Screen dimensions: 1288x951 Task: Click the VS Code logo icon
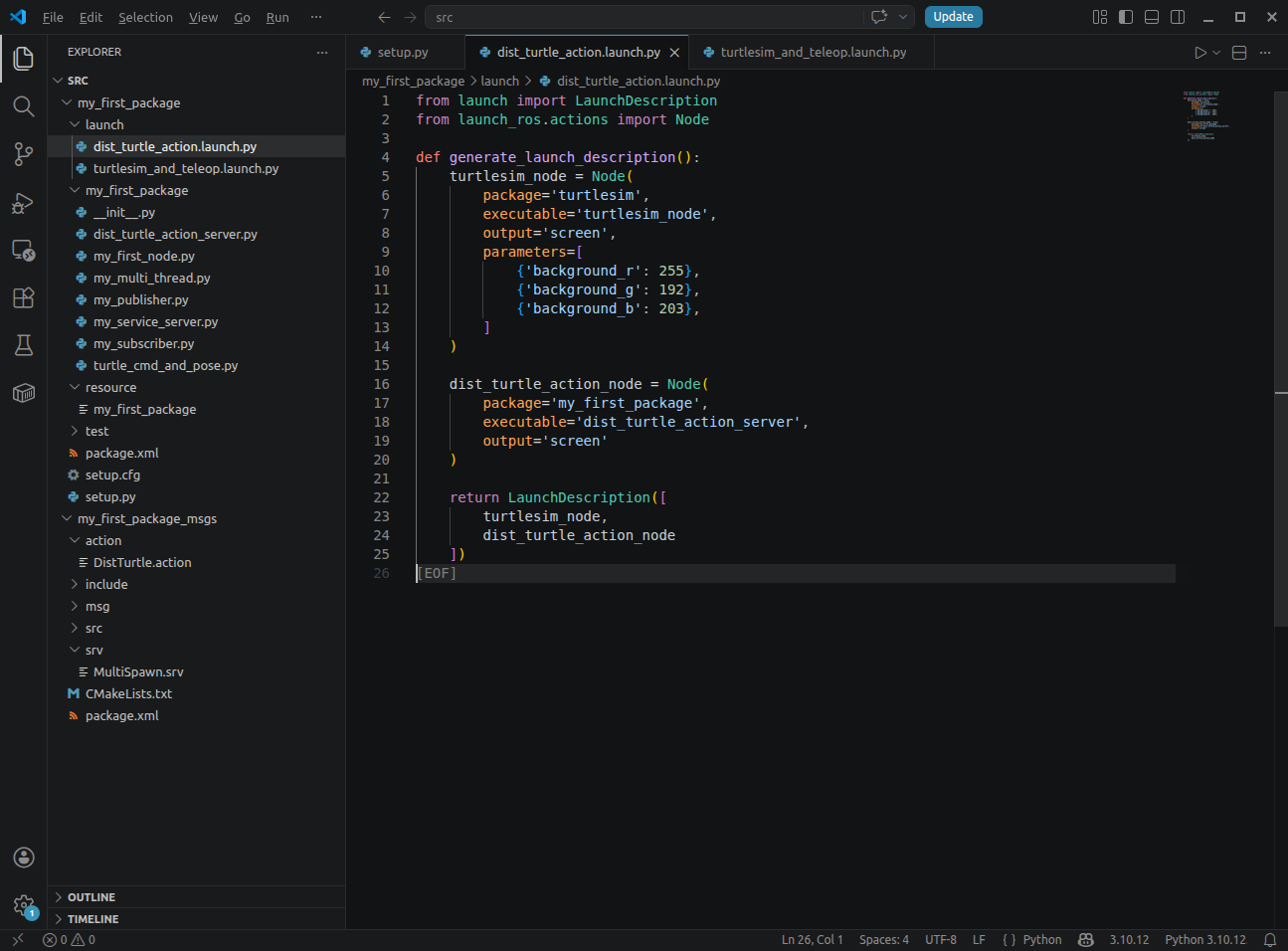tap(18, 17)
